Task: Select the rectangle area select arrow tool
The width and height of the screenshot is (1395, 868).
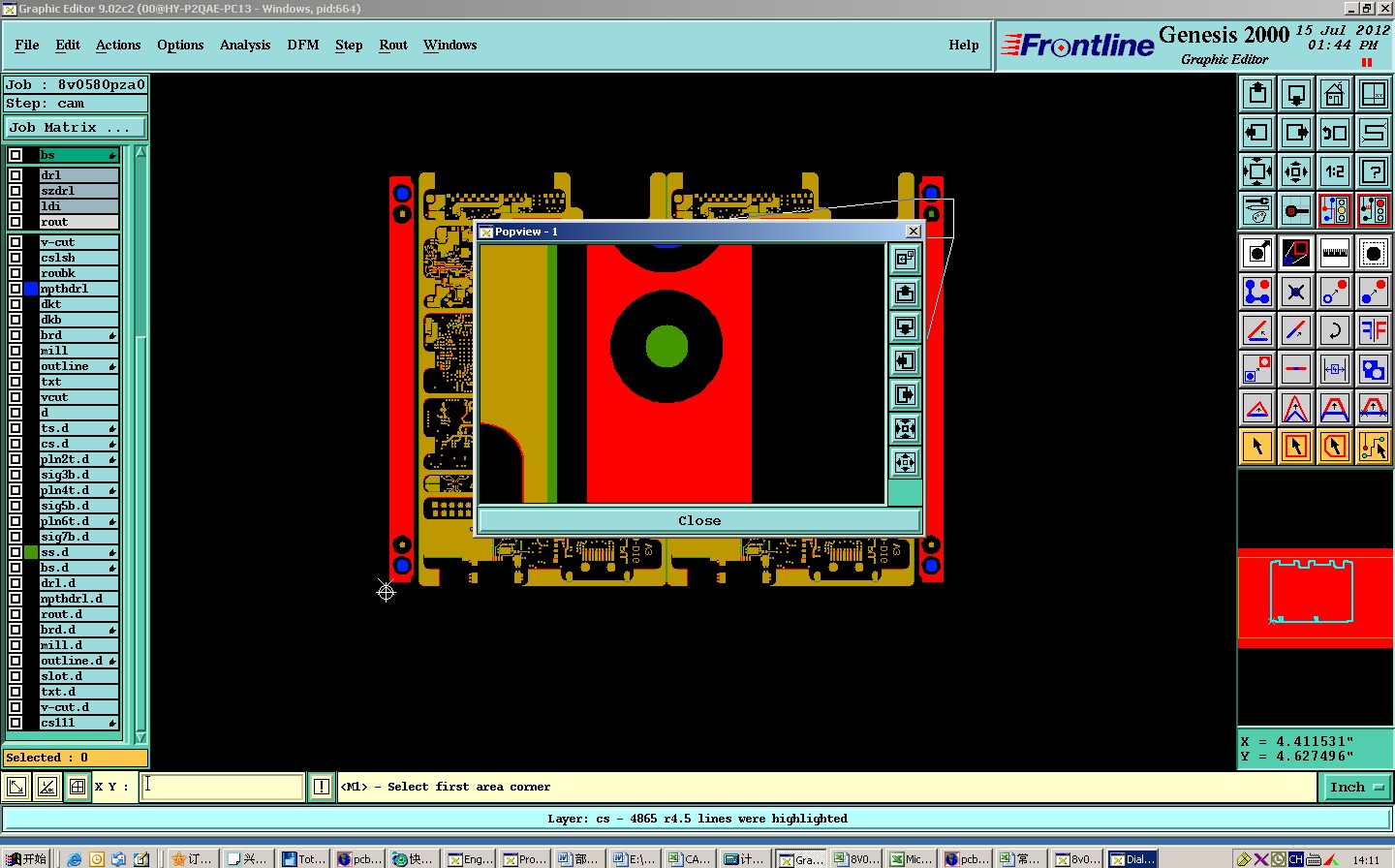Action: point(1296,447)
